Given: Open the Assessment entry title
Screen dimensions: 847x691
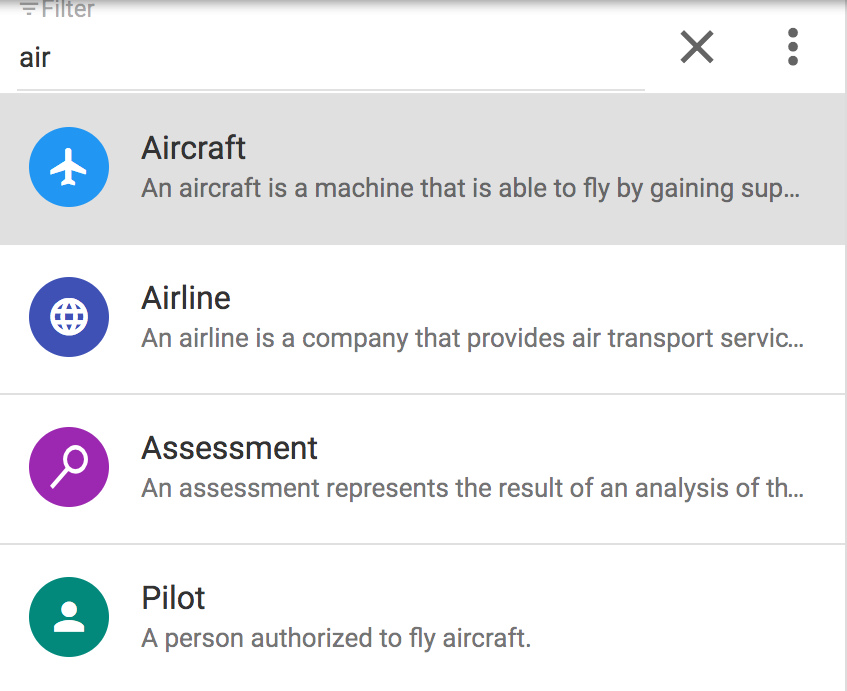Looking at the screenshot, I should click(x=229, y=448).
